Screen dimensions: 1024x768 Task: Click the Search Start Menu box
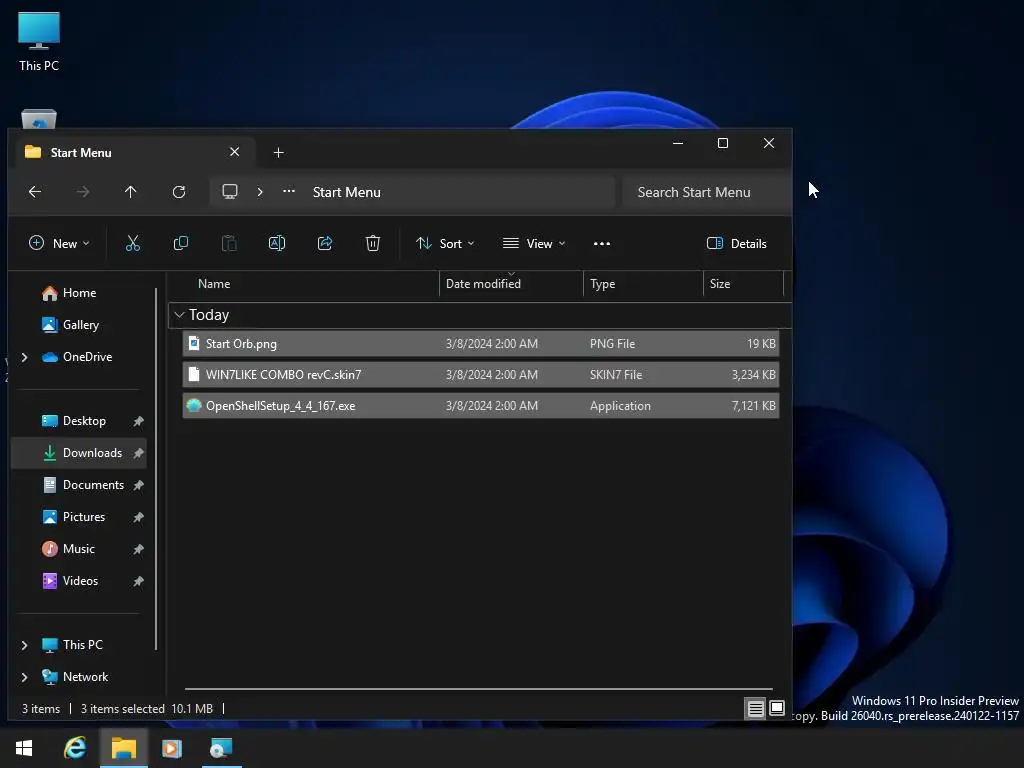707,192
